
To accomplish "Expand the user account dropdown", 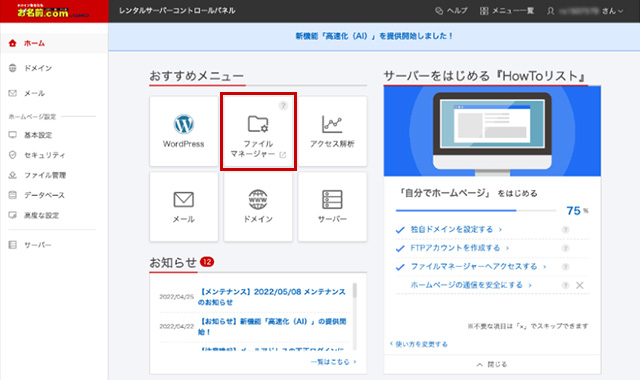I will (x=585, y=11).
